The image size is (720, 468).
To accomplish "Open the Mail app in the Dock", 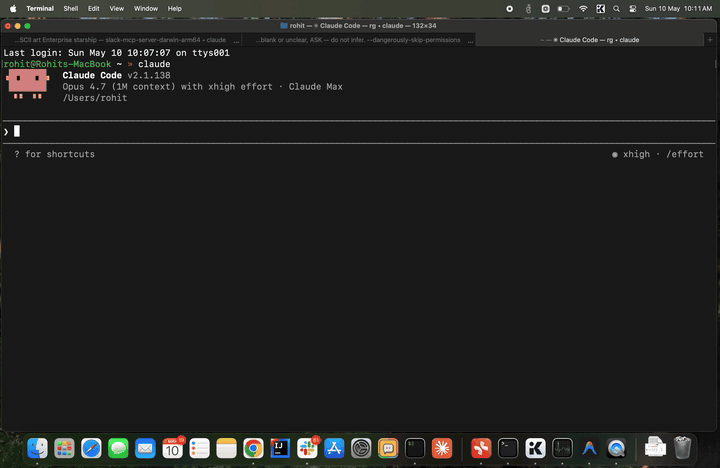I will pos(145,448).
